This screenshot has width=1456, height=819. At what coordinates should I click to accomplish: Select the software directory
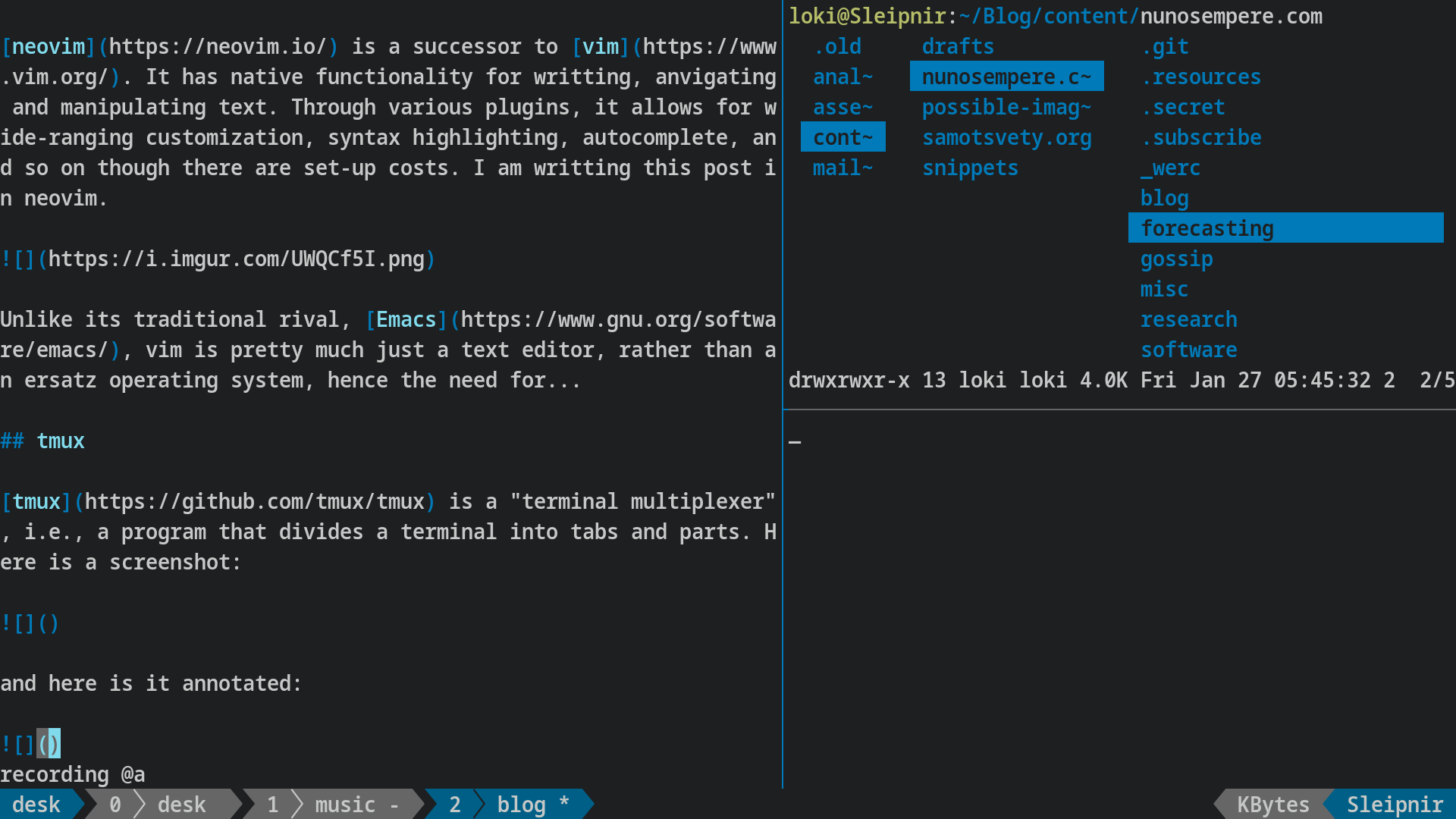[1188, 350]
